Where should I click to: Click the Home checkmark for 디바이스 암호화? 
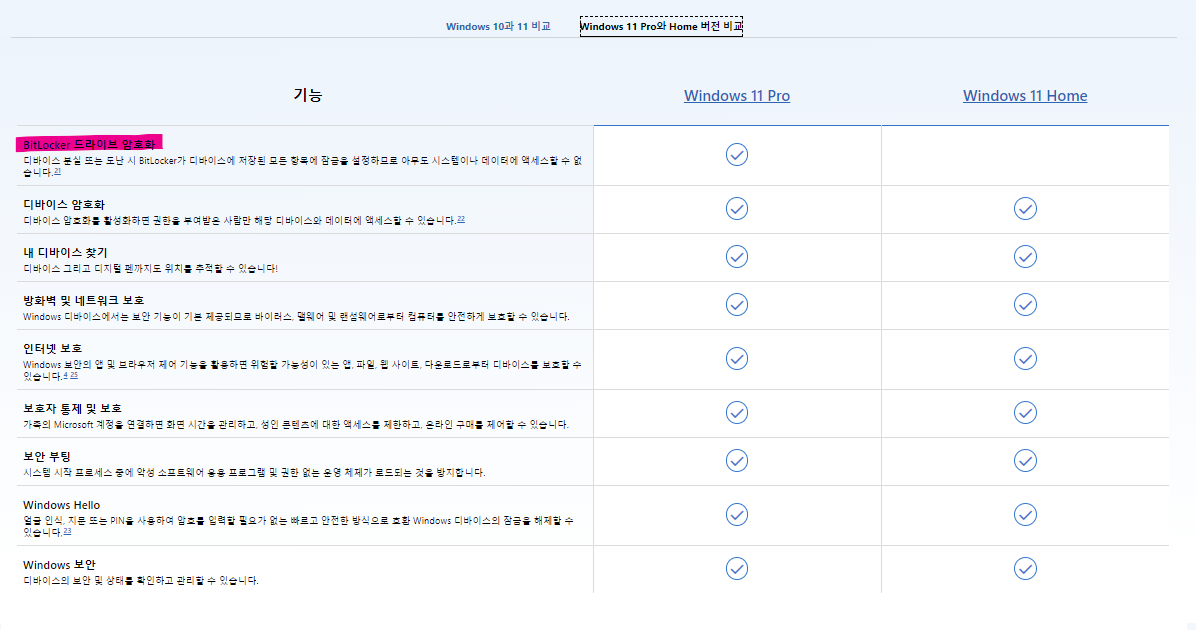point(1025,208)
